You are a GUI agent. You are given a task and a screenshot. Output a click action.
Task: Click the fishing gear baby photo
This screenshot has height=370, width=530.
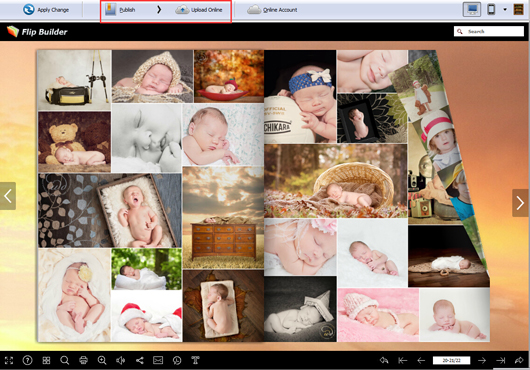point(74,80)
